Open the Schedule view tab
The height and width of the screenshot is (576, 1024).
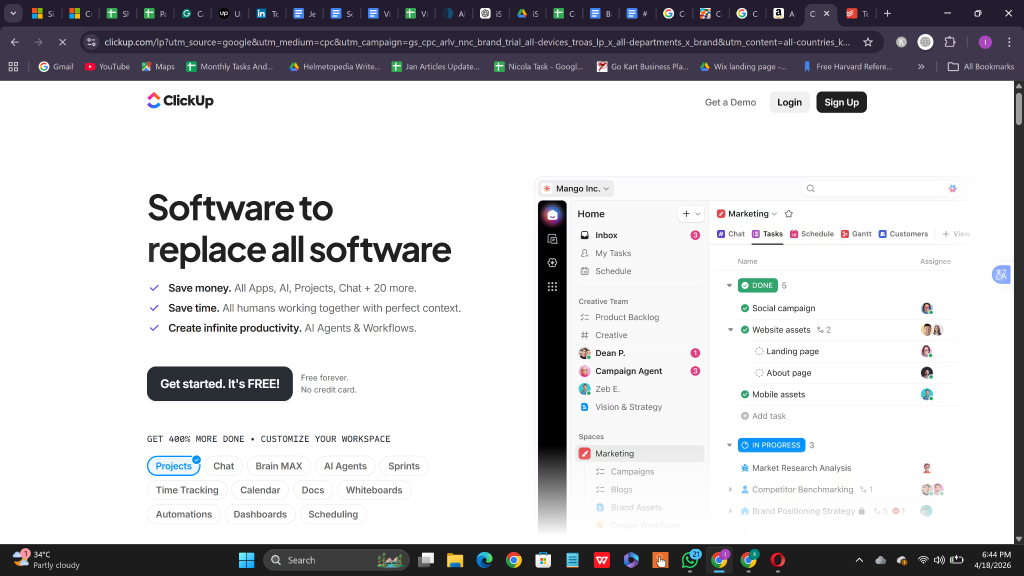point(812,234)
